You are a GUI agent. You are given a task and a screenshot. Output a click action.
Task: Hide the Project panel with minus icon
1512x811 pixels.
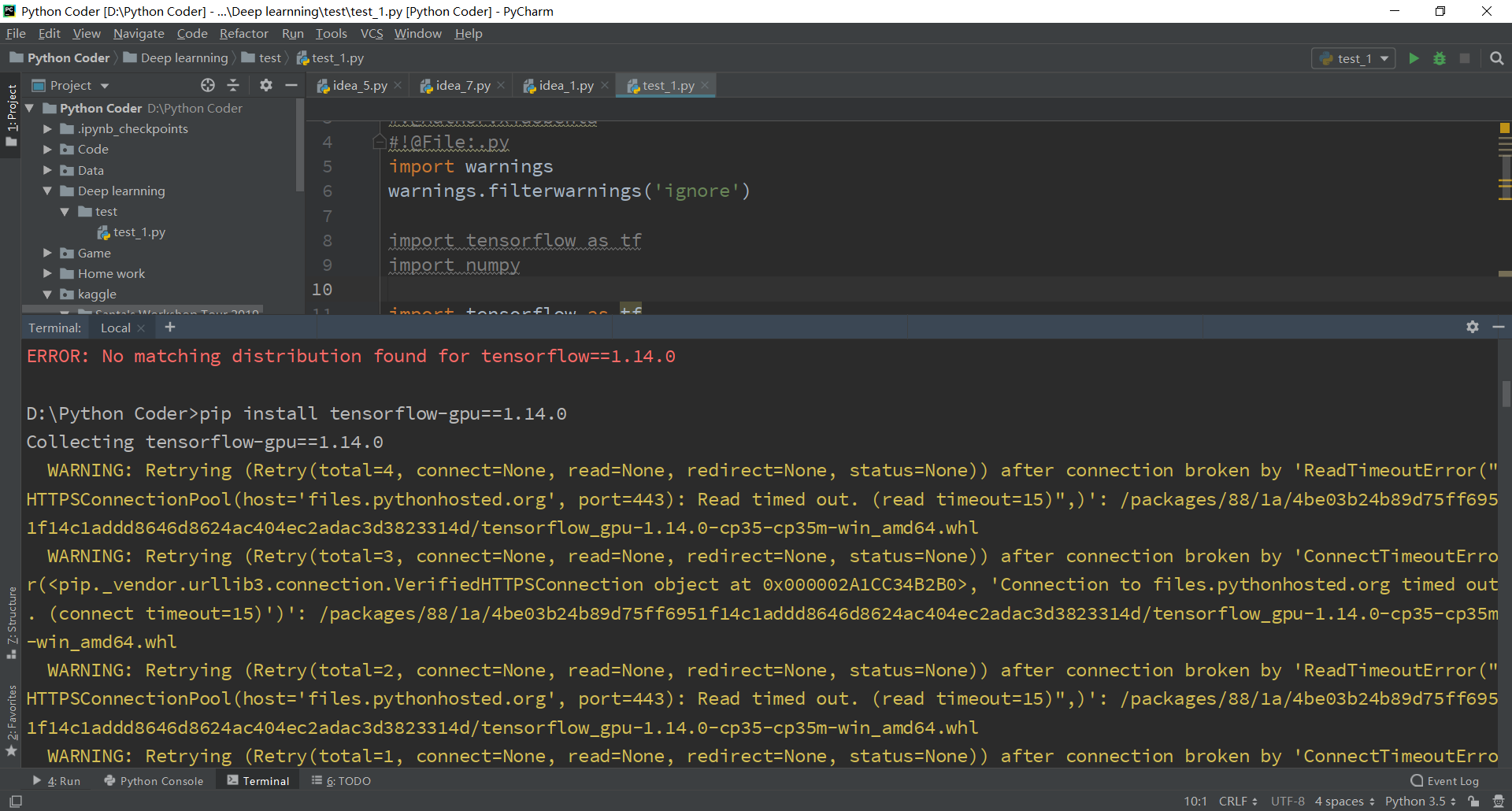291,85
